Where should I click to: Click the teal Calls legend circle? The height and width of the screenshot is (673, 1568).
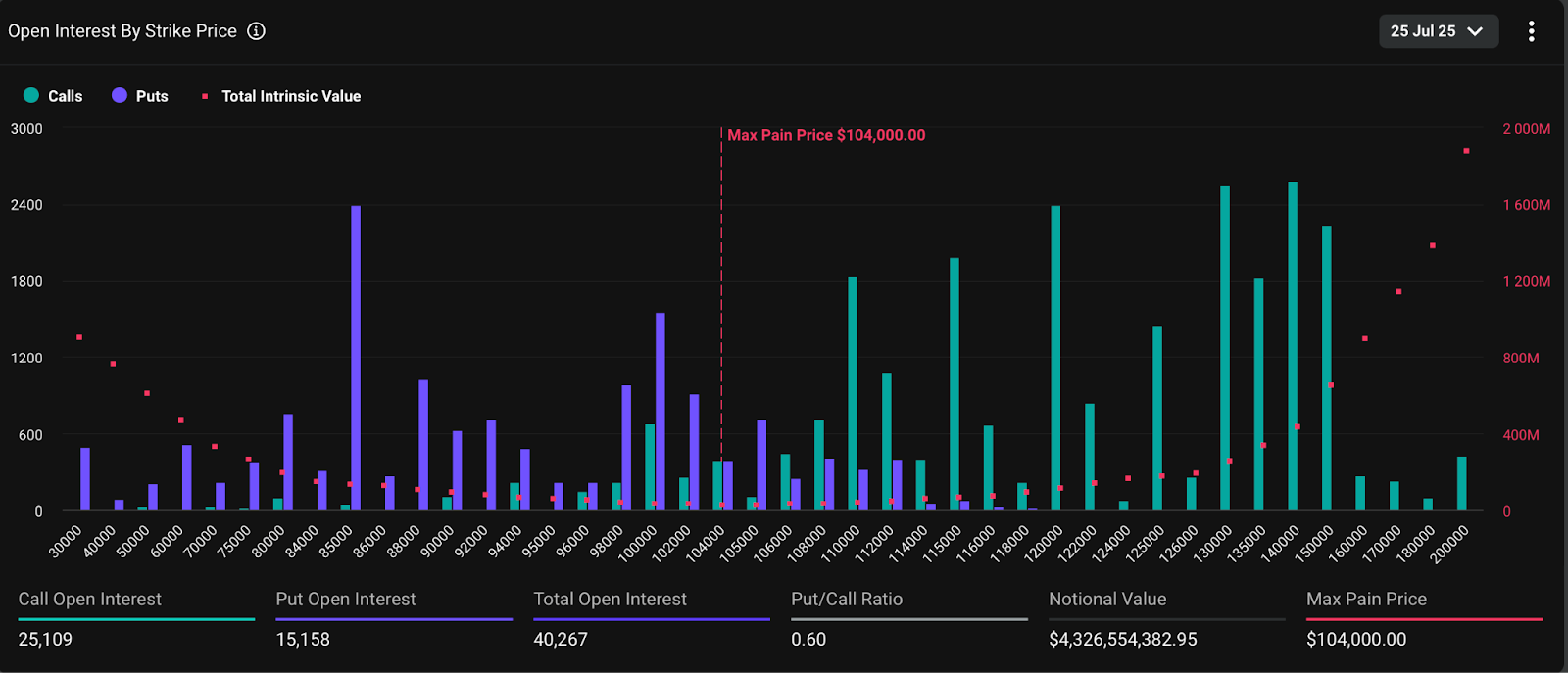point(31,95)
